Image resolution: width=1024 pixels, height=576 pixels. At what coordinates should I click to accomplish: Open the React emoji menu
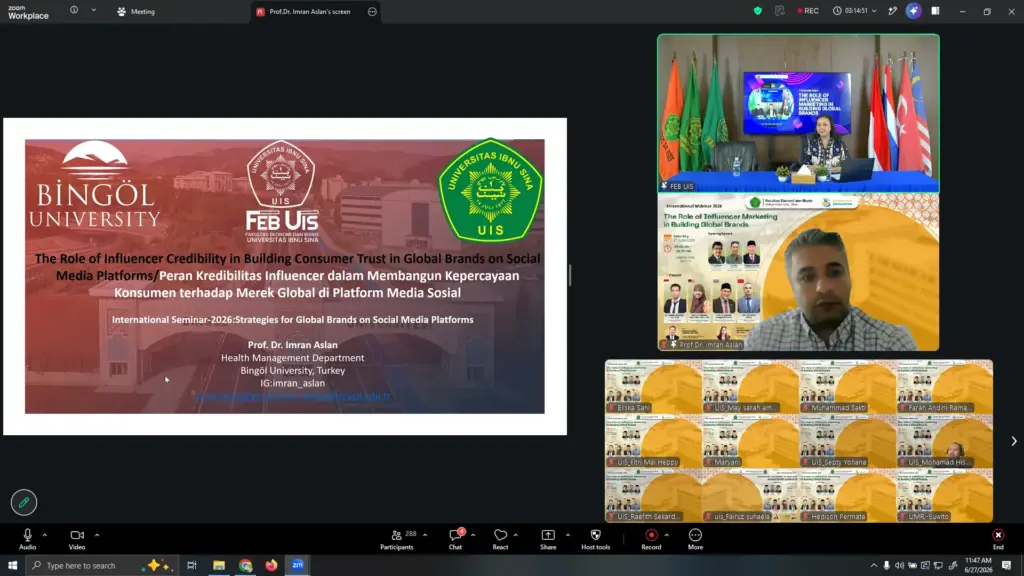click(500, 539)
